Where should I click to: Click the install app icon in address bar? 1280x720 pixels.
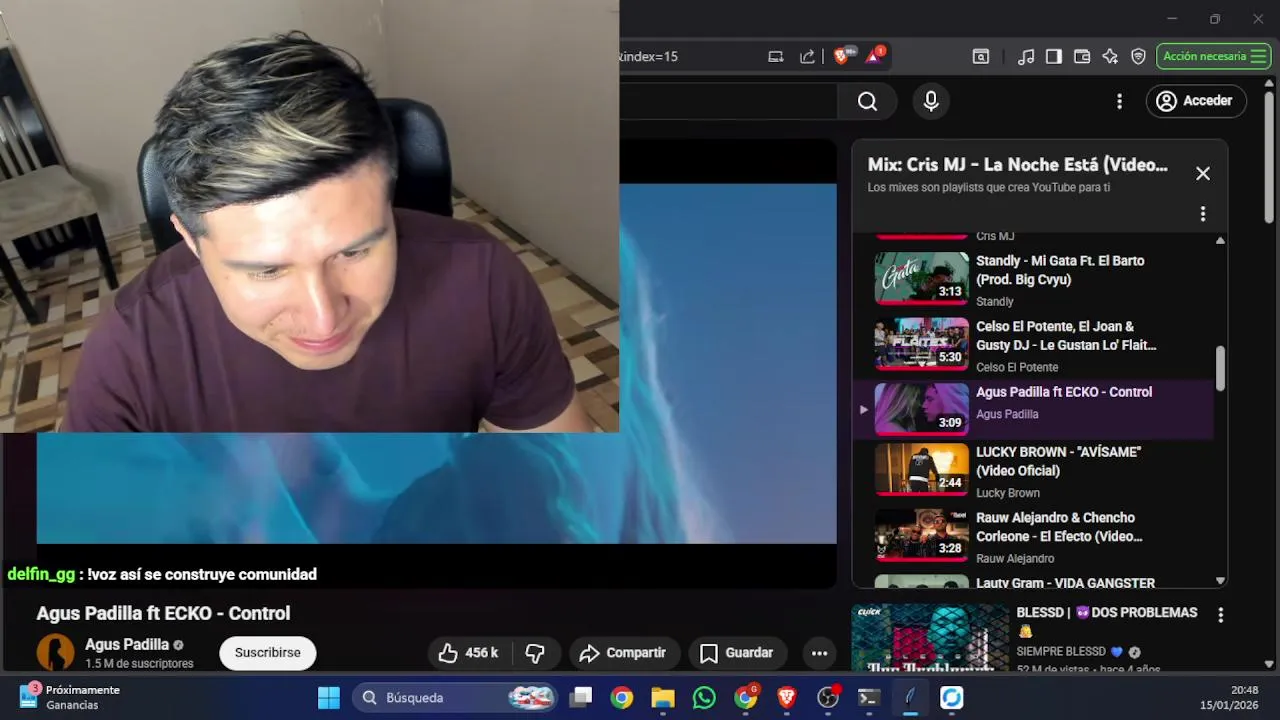(x=775, y=56)
